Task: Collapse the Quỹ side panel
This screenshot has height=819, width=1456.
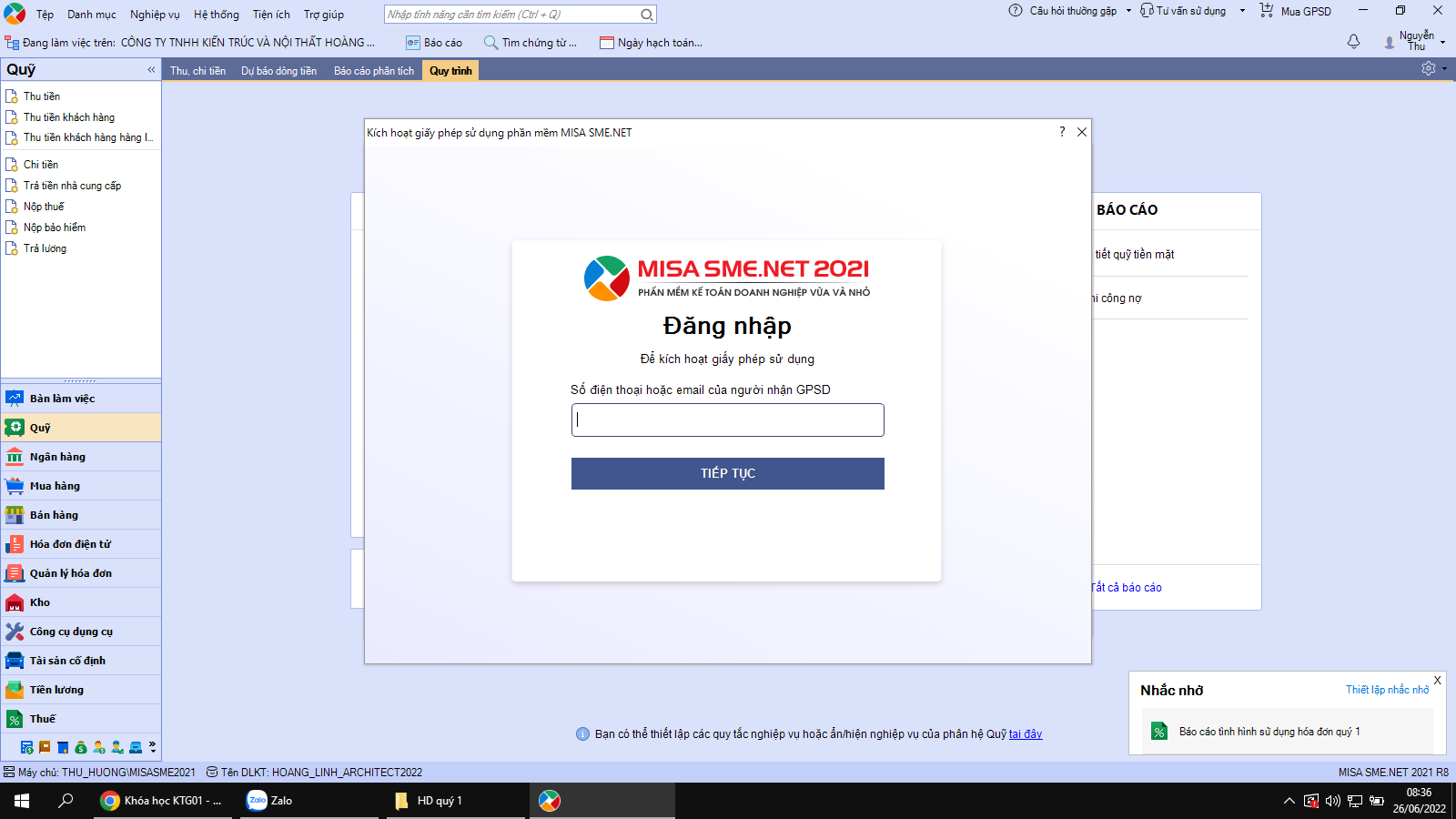Action: (151, 69)
